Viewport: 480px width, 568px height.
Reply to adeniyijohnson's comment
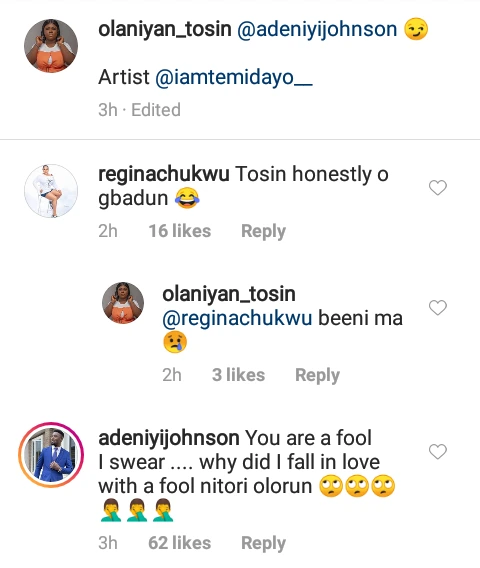pyautogui.click(x=263, y=543)
